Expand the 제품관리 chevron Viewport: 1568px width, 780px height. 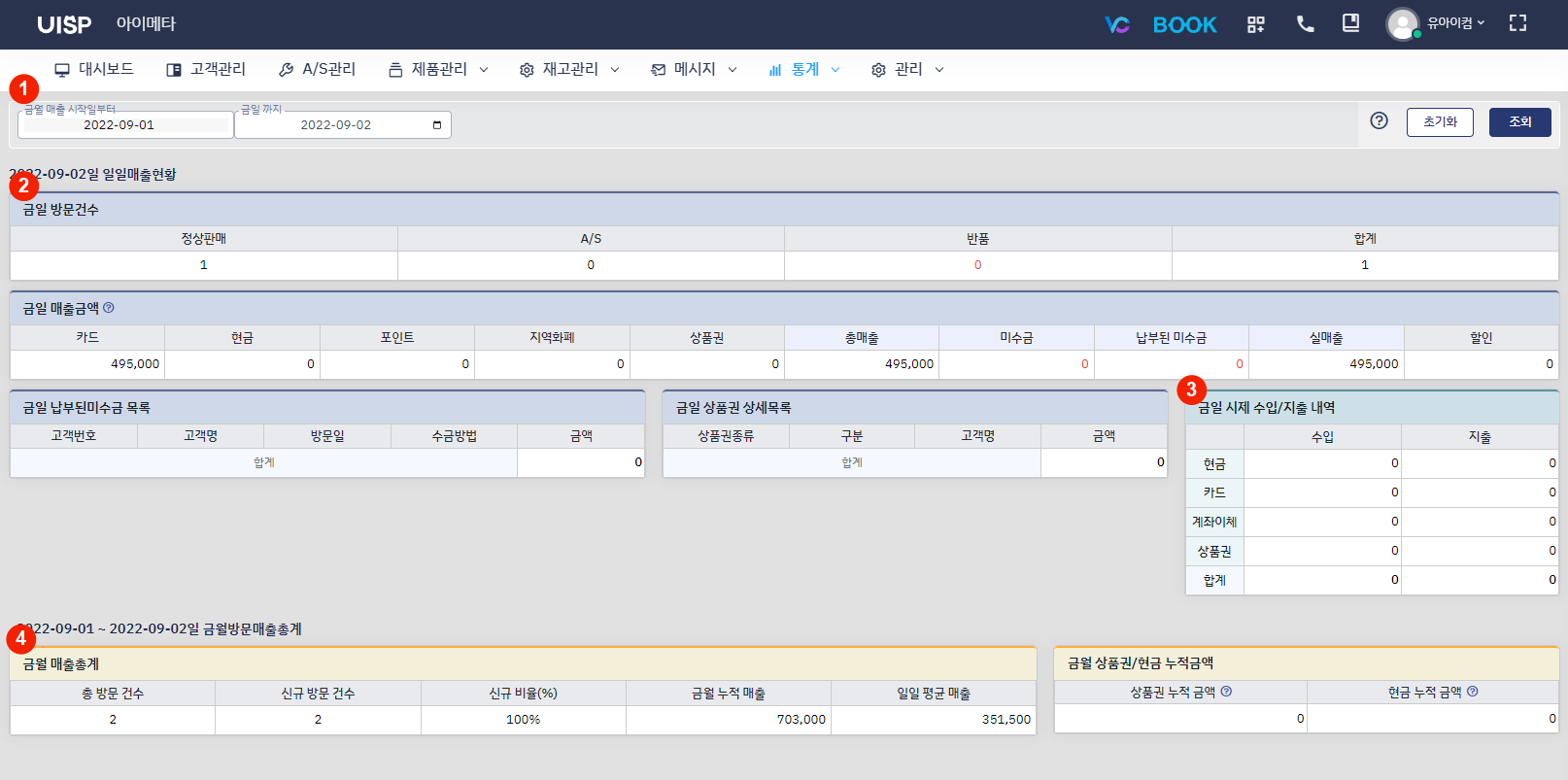click(x=484, y=70)
